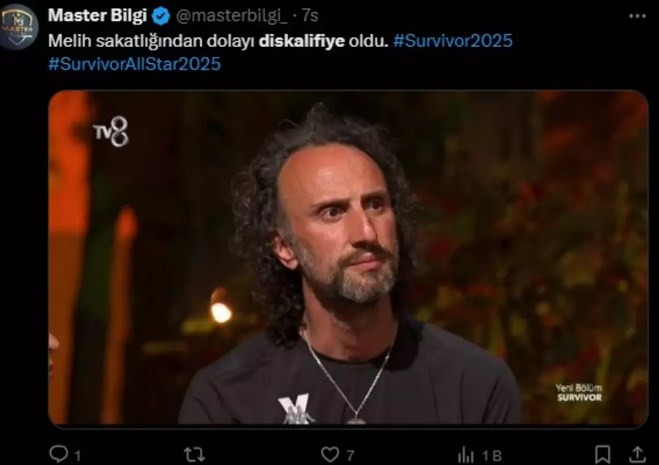Screen dimensions: 659x465
Task: Open the #SurvivorAllStar2025 hashtag link
Action: 134,64
